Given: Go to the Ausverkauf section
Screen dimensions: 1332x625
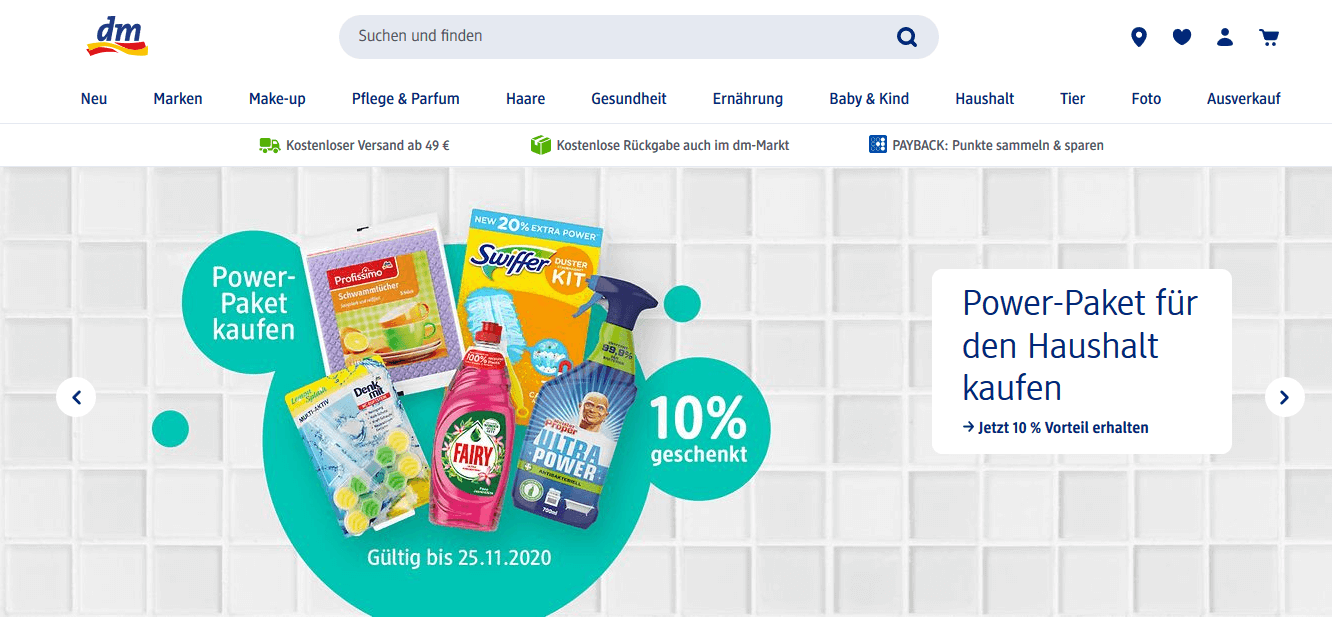Looking at the screenshot, I should [1243, 98].
